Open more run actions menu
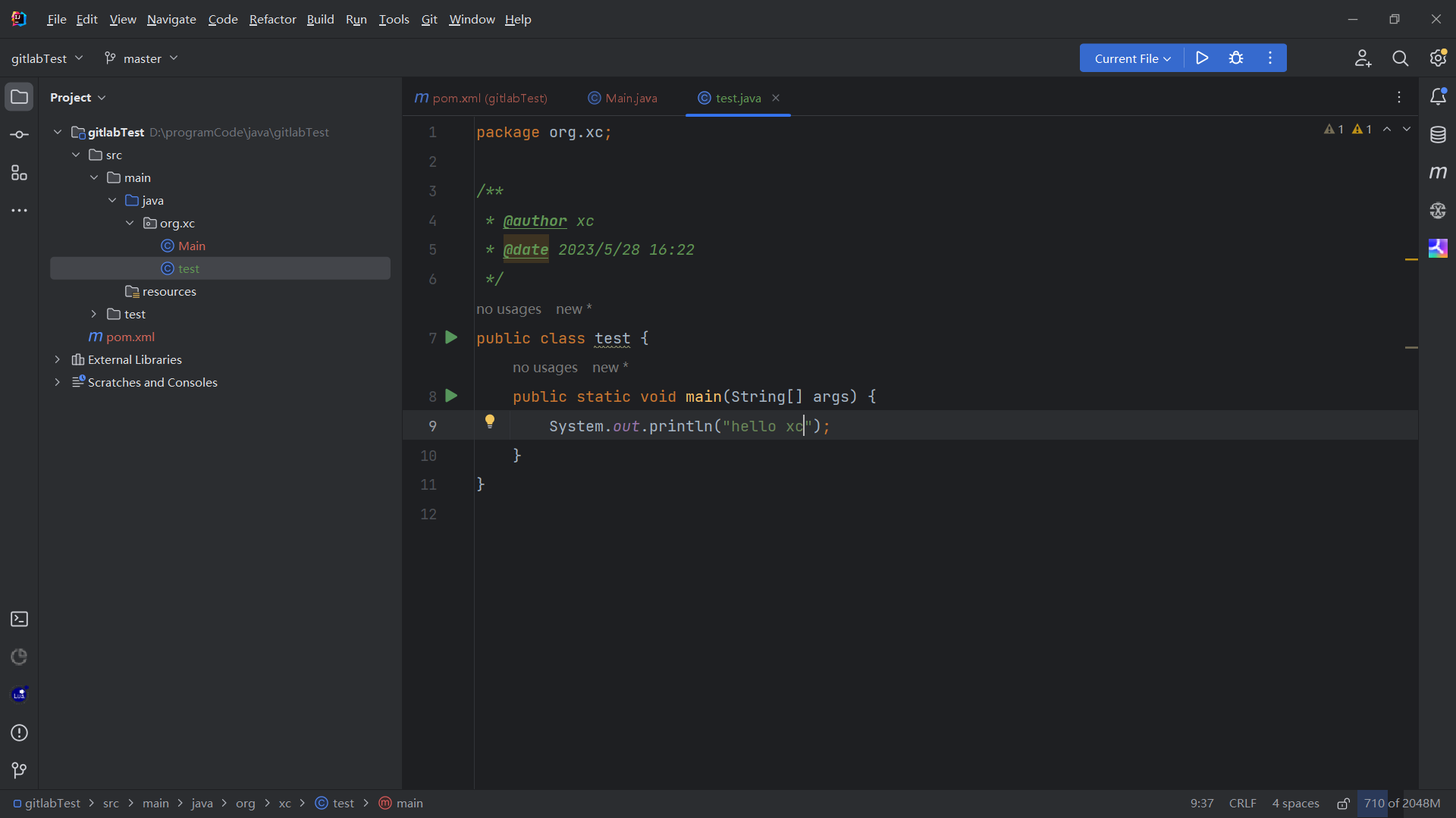The width and height of the screenshot is (1456, 818). (1270, 58)
